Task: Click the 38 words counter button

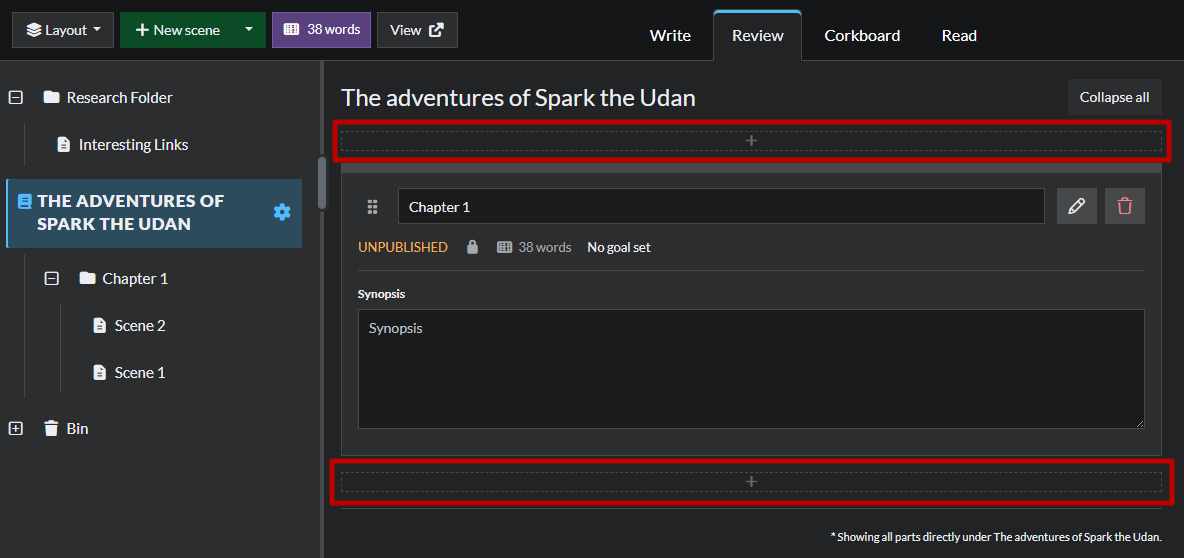Action: [321, 30]
